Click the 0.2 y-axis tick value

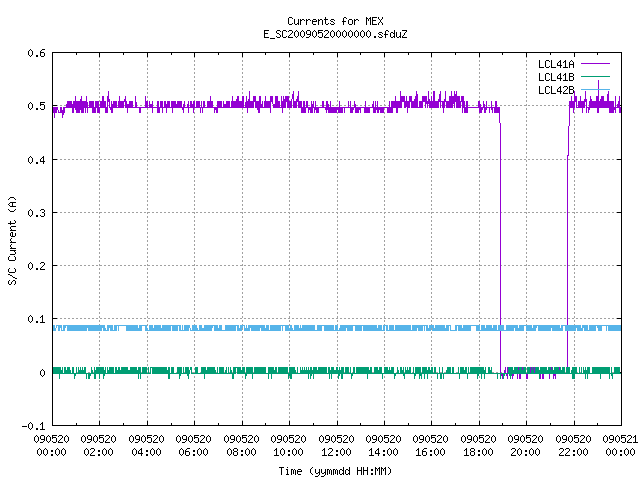point(37,266)
